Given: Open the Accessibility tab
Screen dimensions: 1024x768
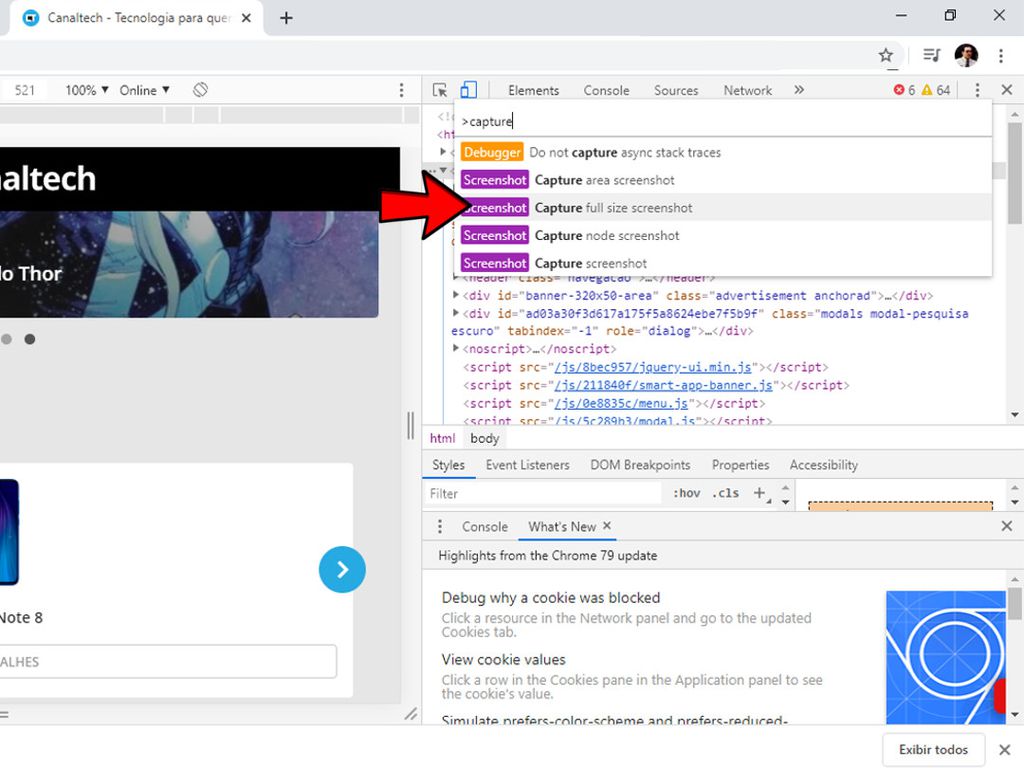Looking at the screenshot, I should (824, 465).
